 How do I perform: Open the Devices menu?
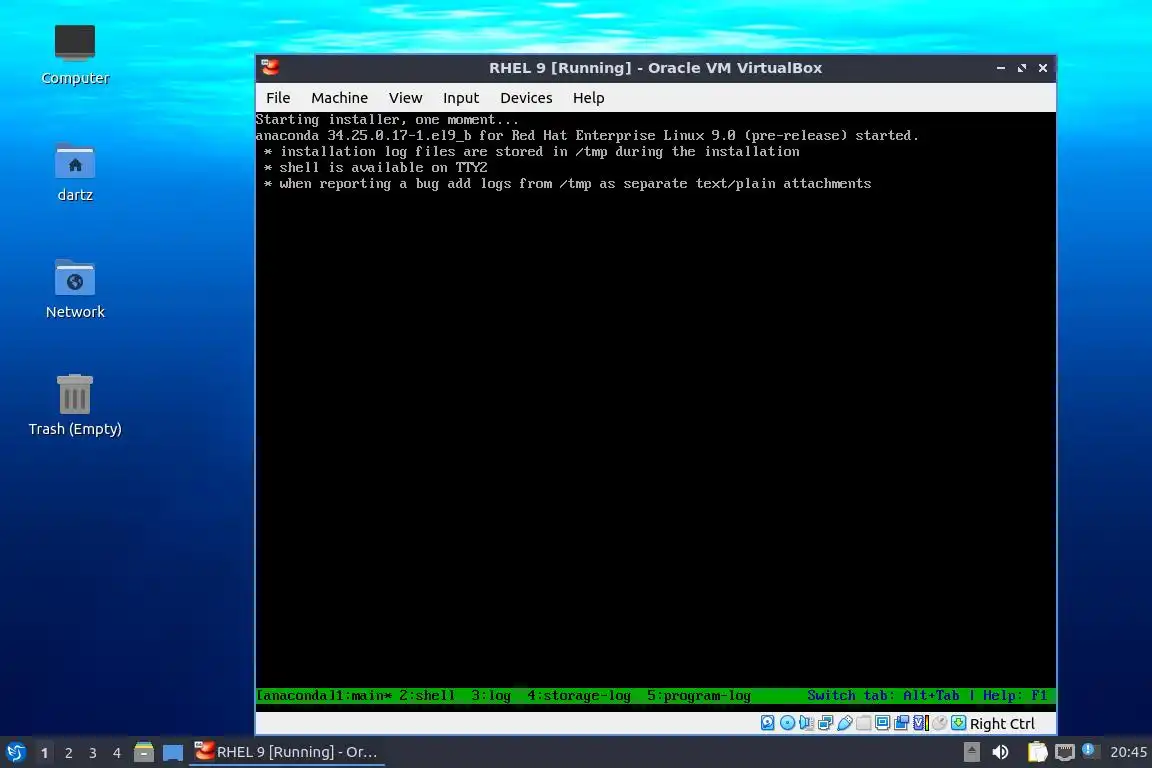click(x=526, y=98)
